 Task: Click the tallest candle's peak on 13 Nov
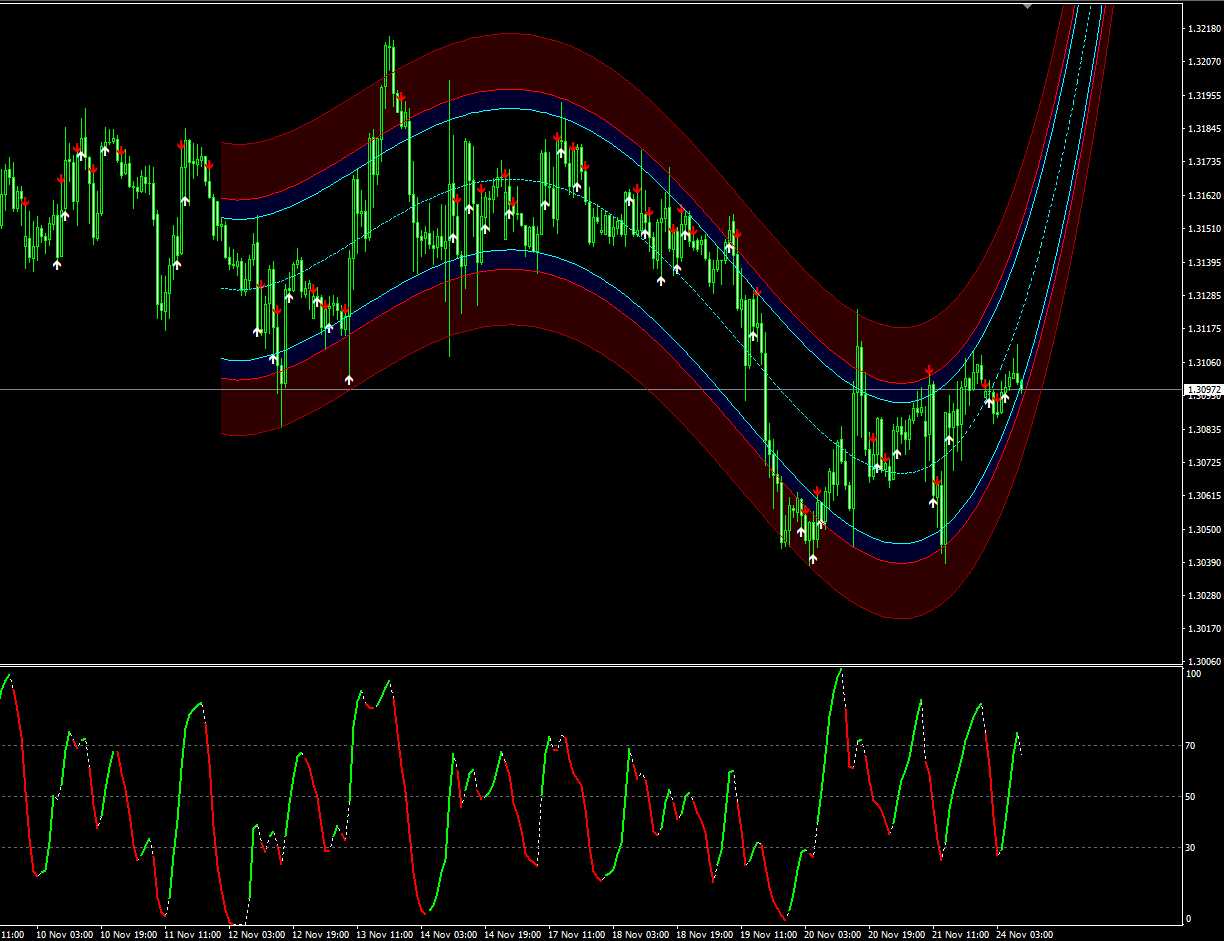coord(388,41)
